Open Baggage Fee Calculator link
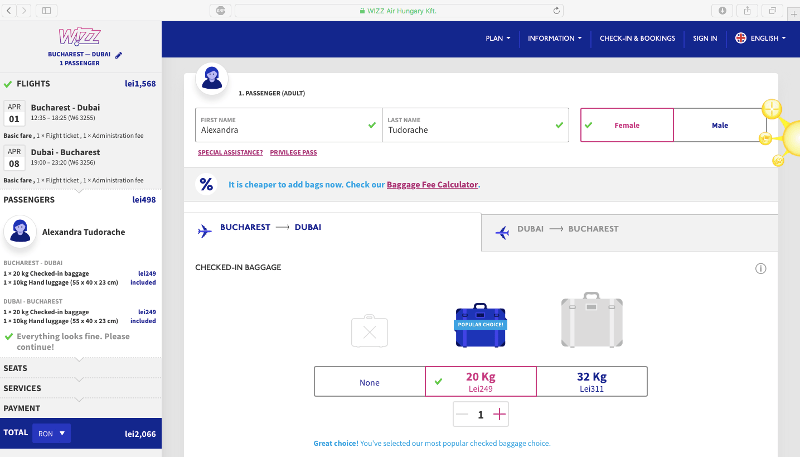Screen dimensions: 800x457 tap(432, 185)
